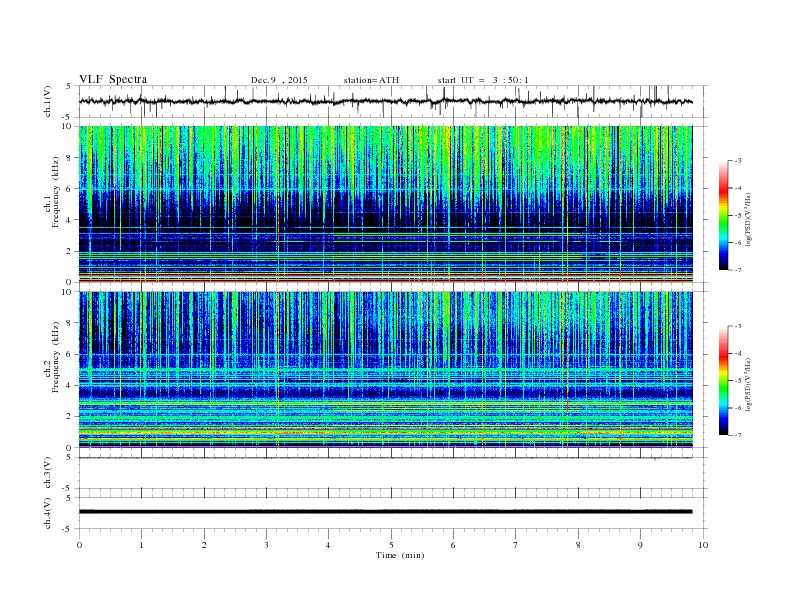Click the thick black ch.4 waveform trace
Viewport: 792px width, 612px height.
385,512
